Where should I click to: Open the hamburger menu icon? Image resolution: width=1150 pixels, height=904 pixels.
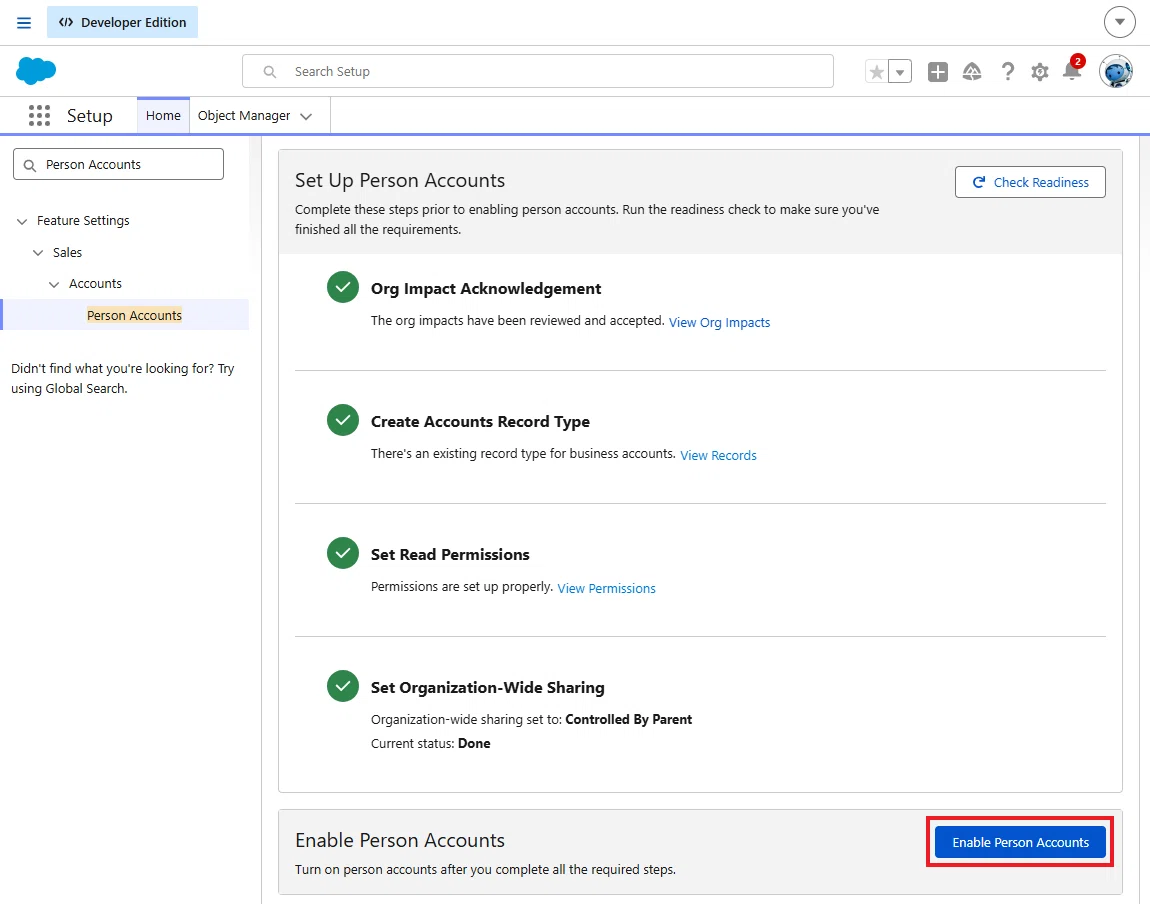click(x=23, y=23)
